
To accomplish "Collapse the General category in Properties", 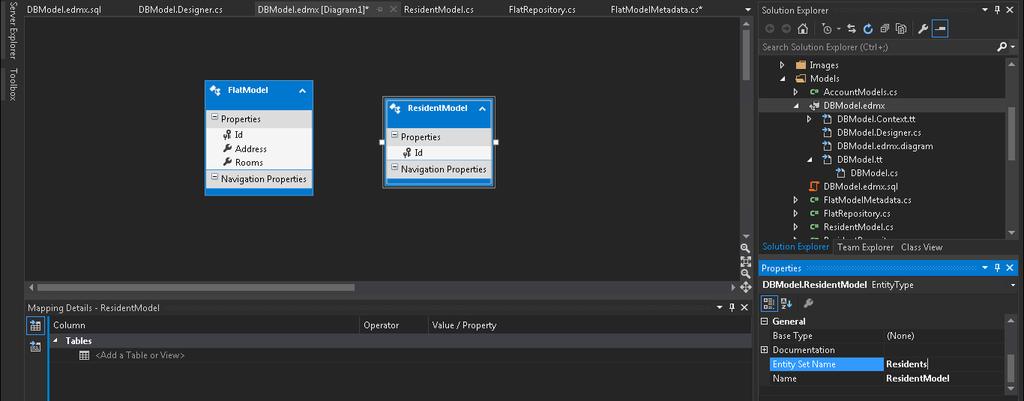I will [x=765, y=321].
